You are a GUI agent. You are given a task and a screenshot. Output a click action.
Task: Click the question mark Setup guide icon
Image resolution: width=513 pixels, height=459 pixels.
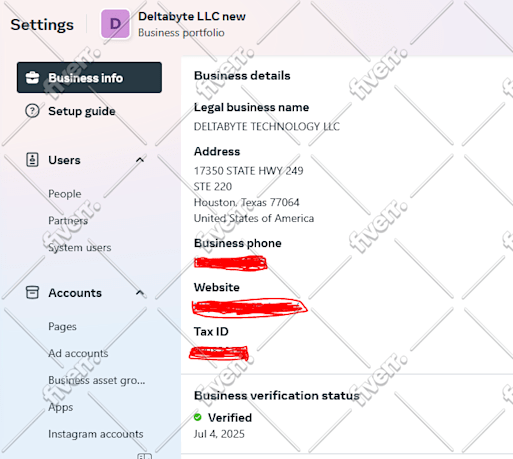(x=32, y=111)
